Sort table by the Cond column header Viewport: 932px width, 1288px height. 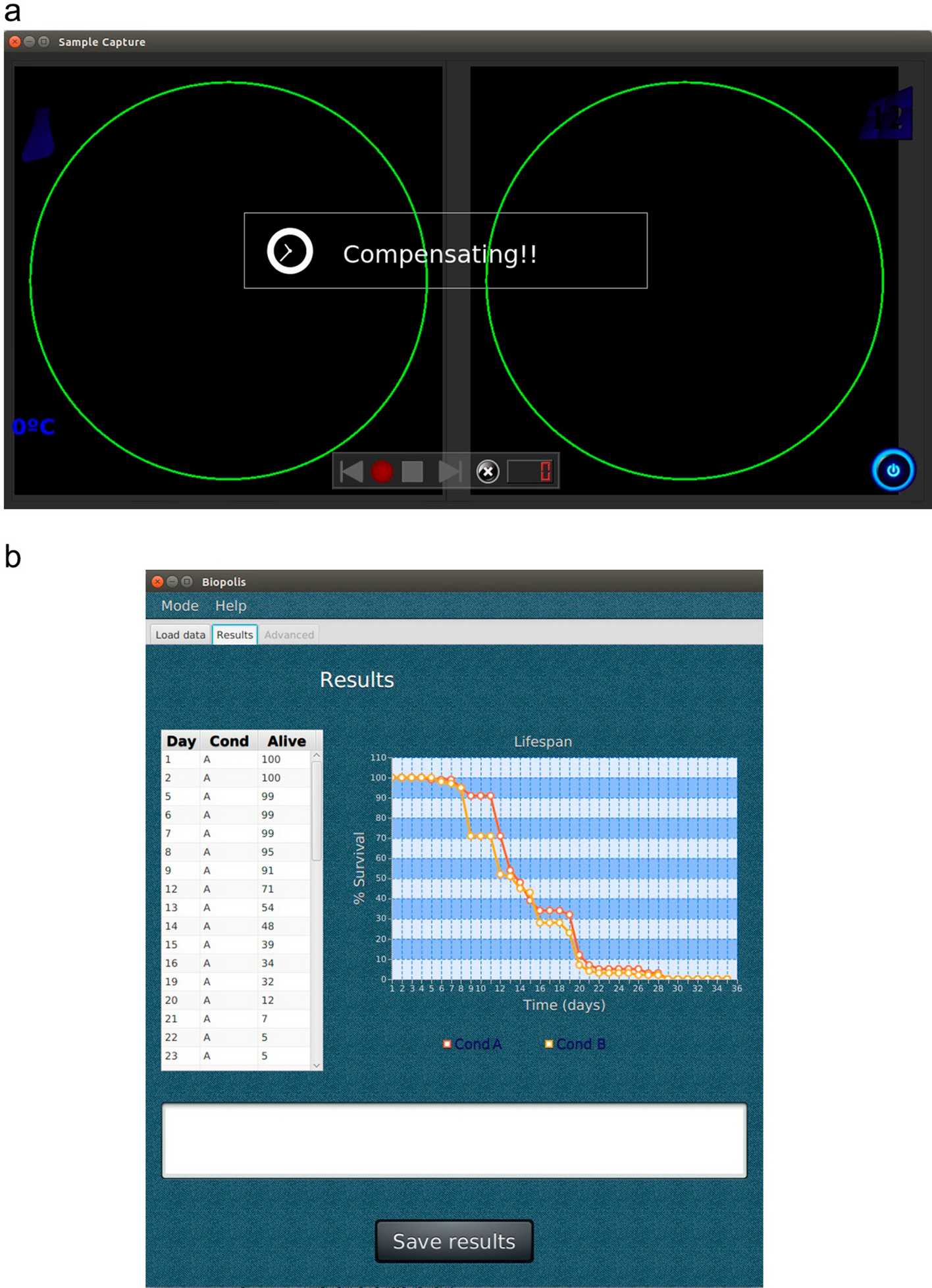coord(229,741)
